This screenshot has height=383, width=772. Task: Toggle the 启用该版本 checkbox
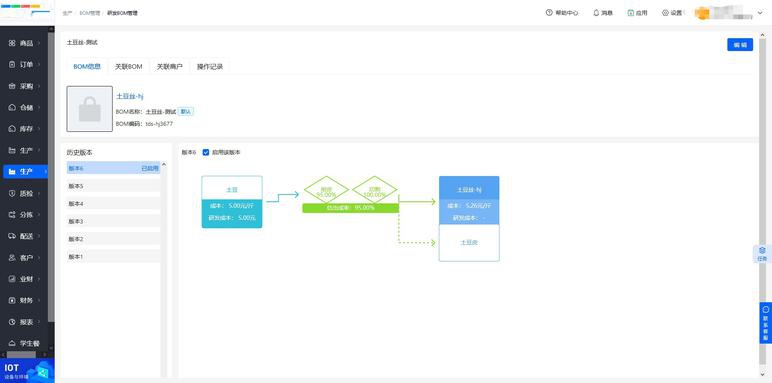tap(206, 153)
